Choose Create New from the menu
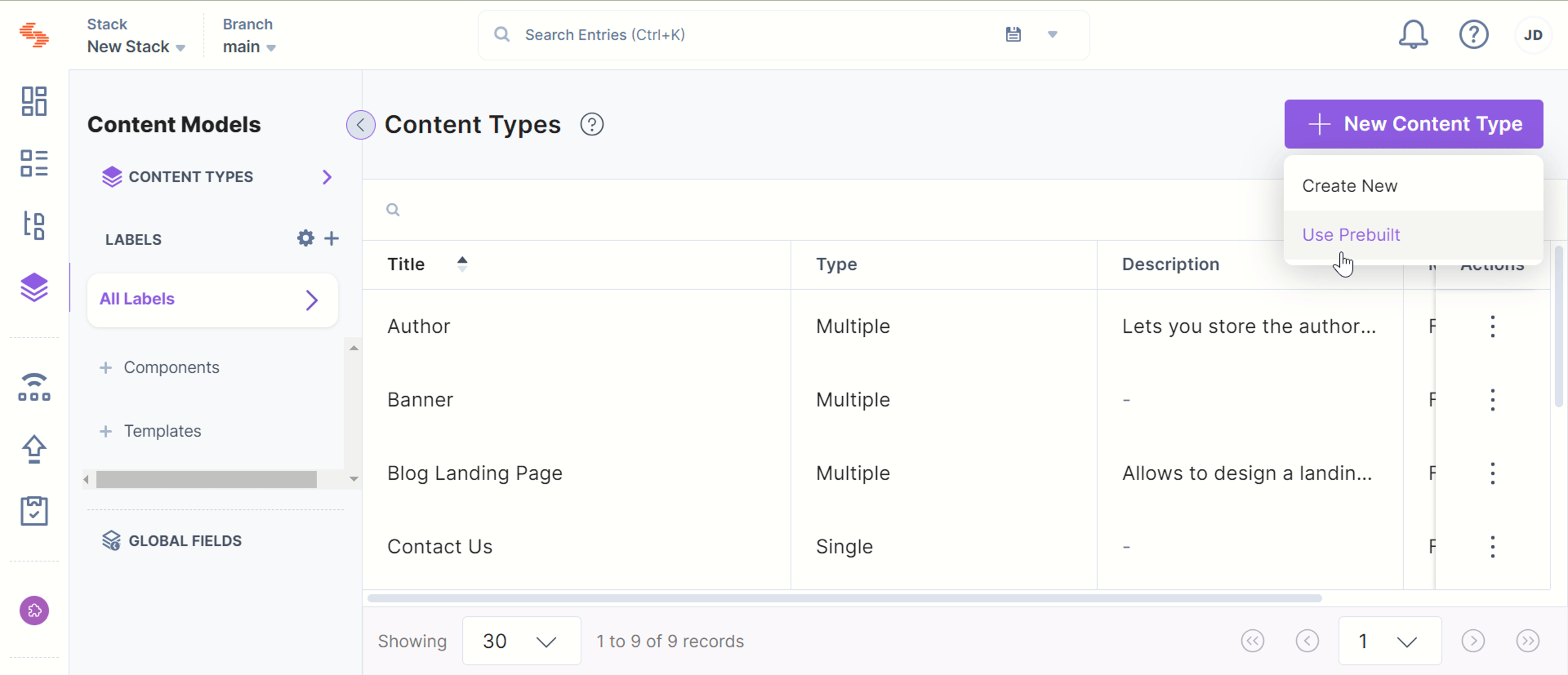 click(1413, 186)
